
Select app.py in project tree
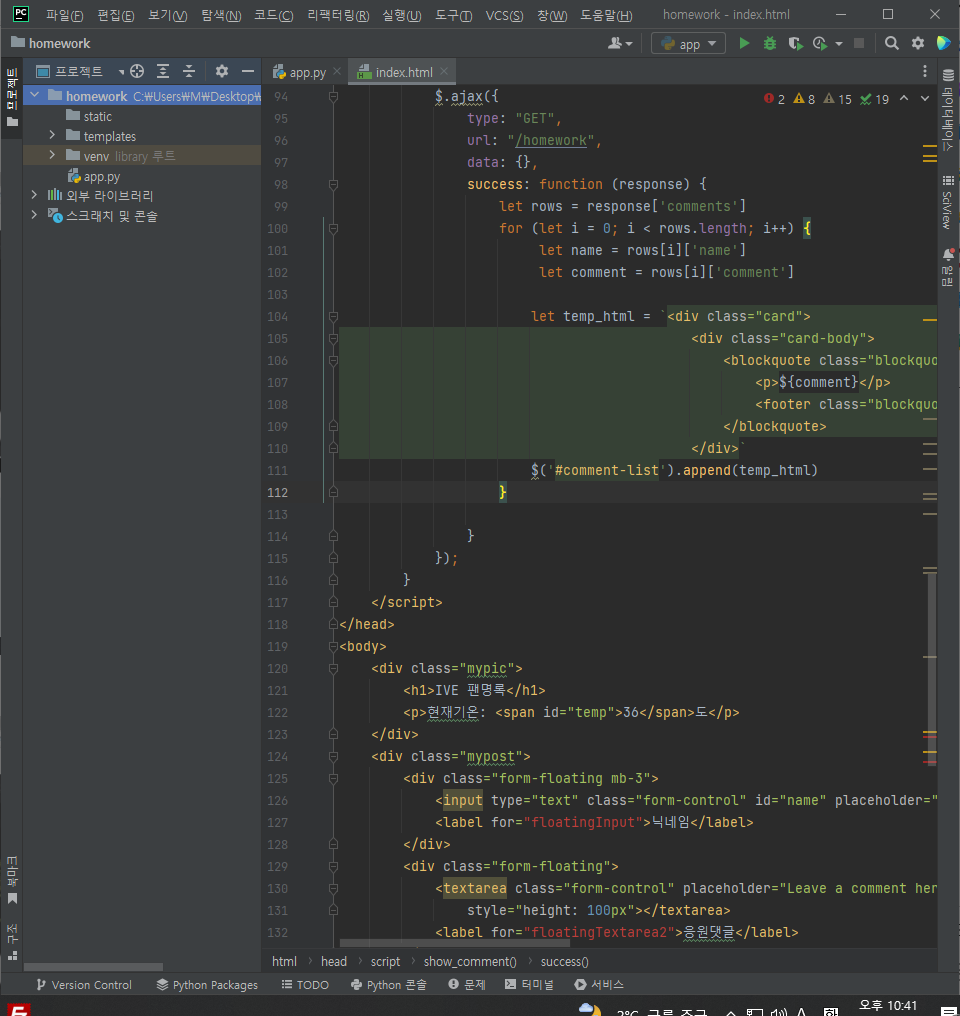point(101,176)
